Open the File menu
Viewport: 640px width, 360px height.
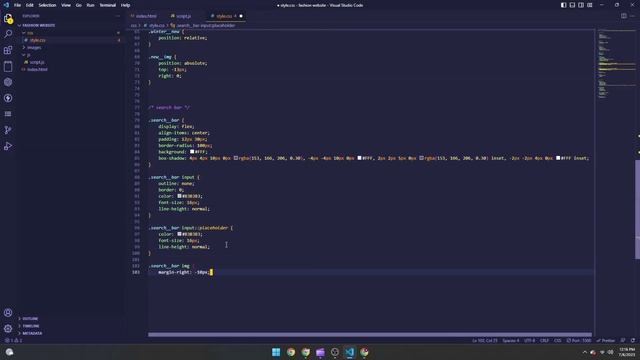[17, 5]
